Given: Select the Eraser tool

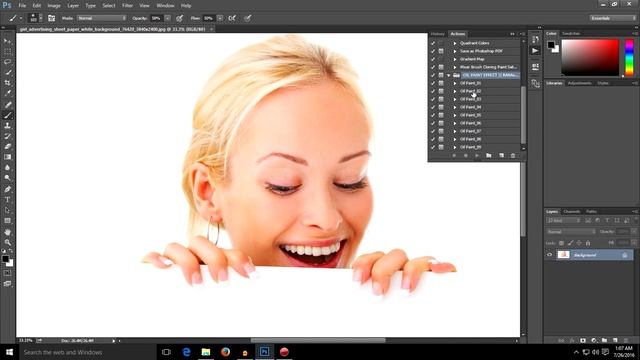Looking at the screenshot, I should (7, 147).
